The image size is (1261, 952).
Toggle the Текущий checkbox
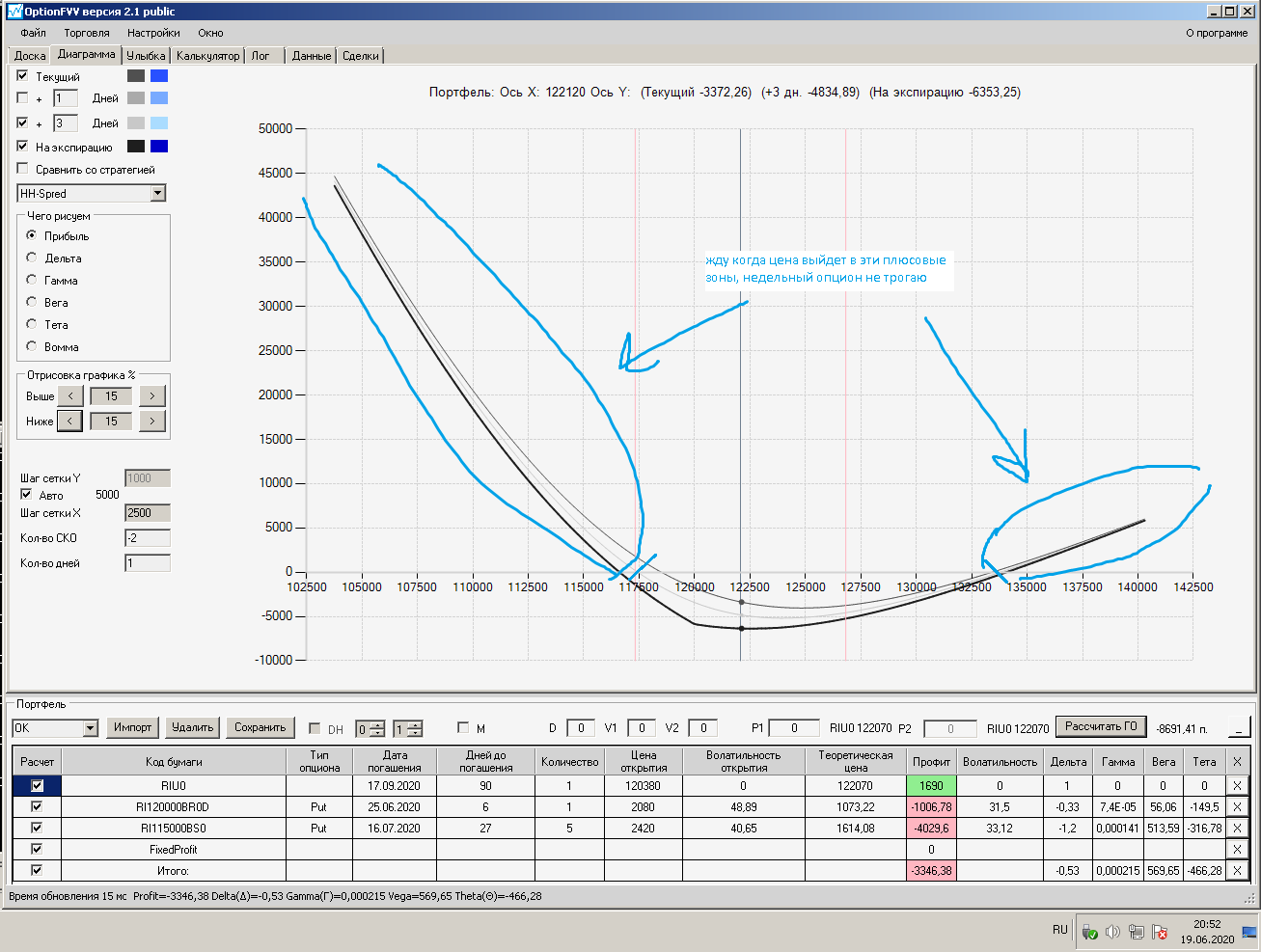point(23,75)
